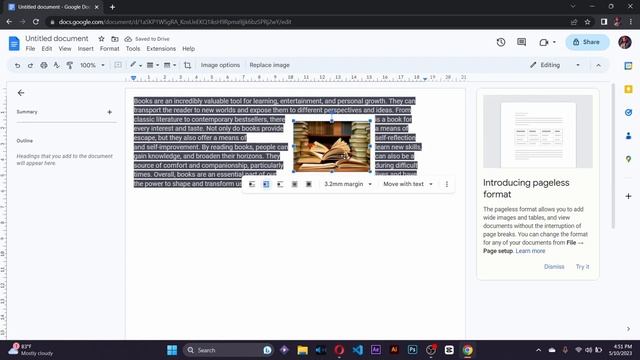Click the books image in document
Viewport: 640px width, 360px height.
[331, 146]
